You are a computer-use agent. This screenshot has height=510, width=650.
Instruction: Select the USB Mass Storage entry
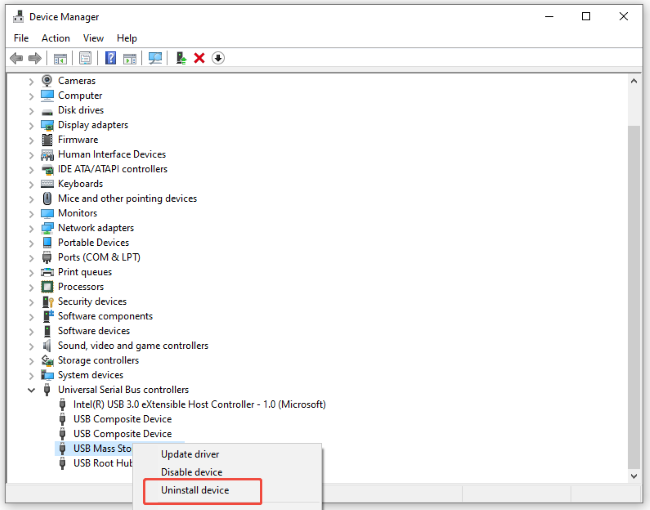coord(102,448)
